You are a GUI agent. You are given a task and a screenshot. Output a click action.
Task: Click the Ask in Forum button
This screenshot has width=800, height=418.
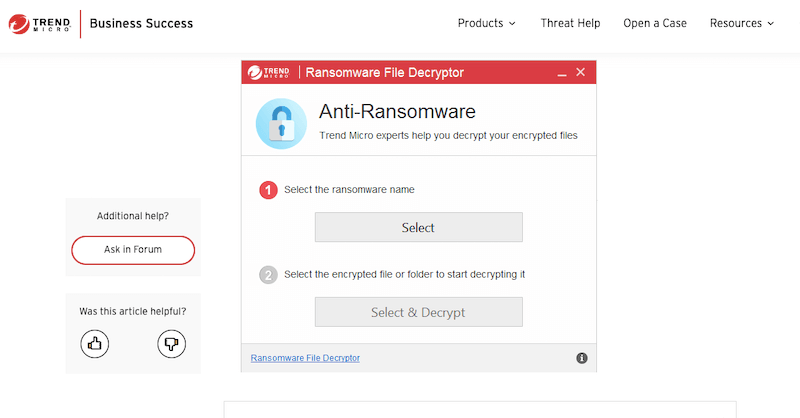(133, 250)
